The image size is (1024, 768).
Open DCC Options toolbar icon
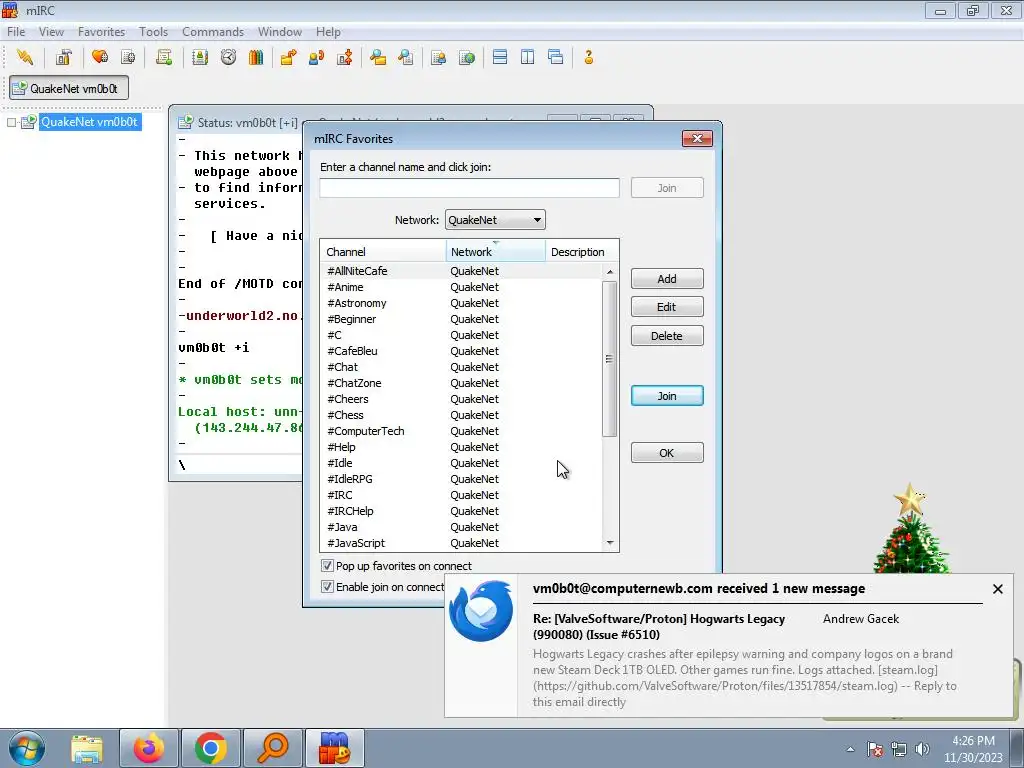click(345, 57)
